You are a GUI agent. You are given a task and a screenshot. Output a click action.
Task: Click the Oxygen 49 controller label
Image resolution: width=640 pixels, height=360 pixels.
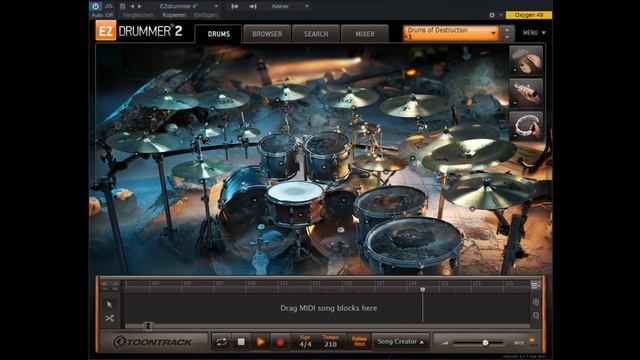[x=529, y=15]
